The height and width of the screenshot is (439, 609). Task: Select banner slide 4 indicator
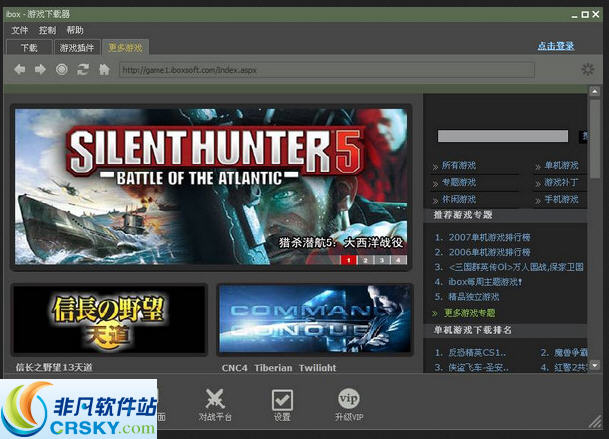tap(398, 260)
